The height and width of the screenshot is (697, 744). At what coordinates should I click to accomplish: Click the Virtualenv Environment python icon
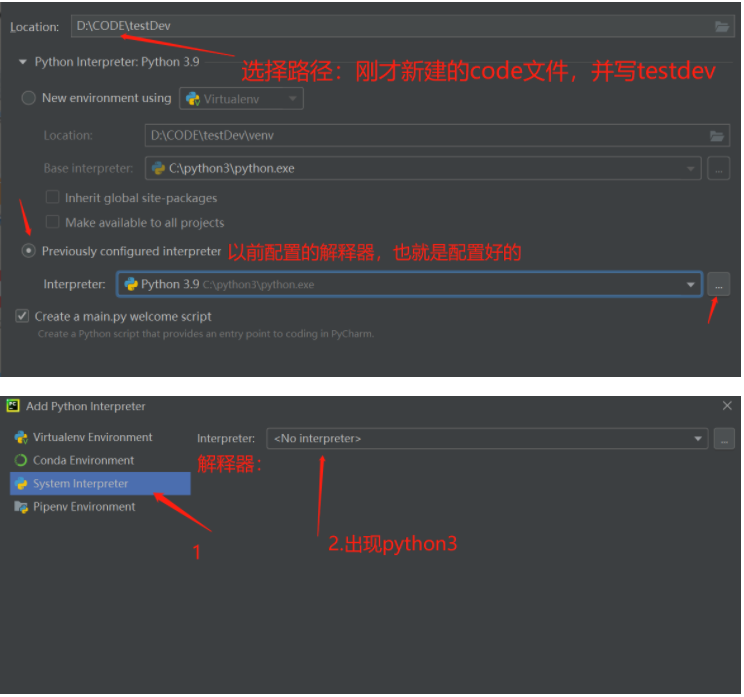tap(21, 437)
